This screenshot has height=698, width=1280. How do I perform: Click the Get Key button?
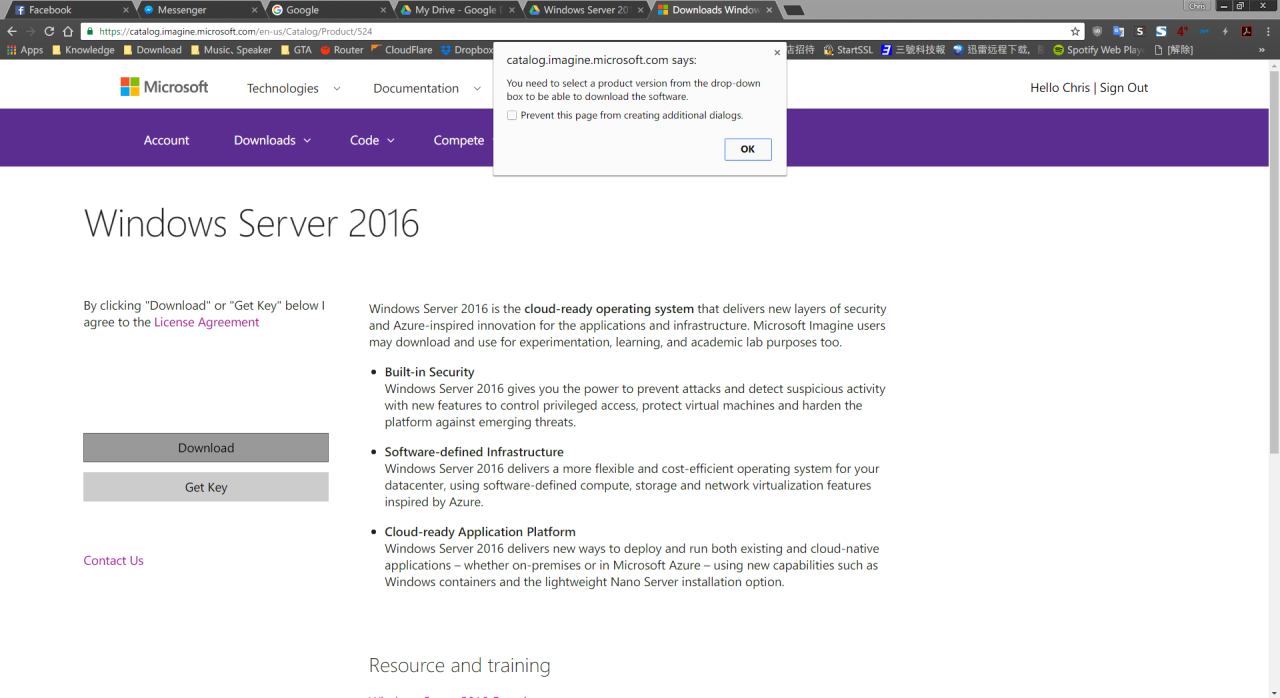point(206,487)
